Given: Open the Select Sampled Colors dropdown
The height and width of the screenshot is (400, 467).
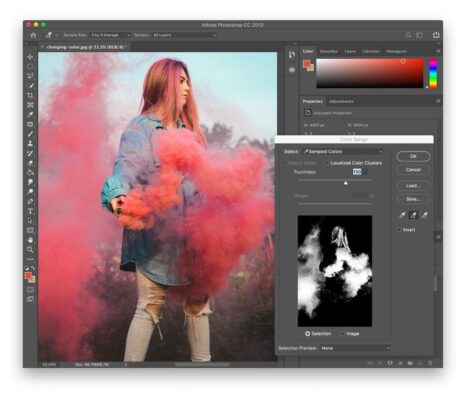Looking at the screenshot, I should pos(343,151).
